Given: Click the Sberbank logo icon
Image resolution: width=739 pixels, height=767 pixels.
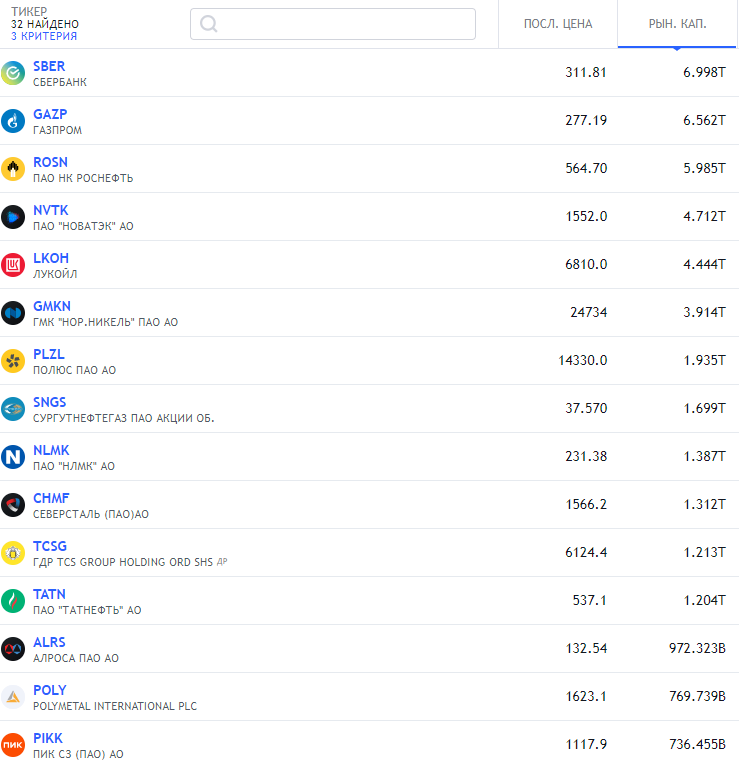Looking at the screenshot, I should pyautogui.click(x=13, y=73).
